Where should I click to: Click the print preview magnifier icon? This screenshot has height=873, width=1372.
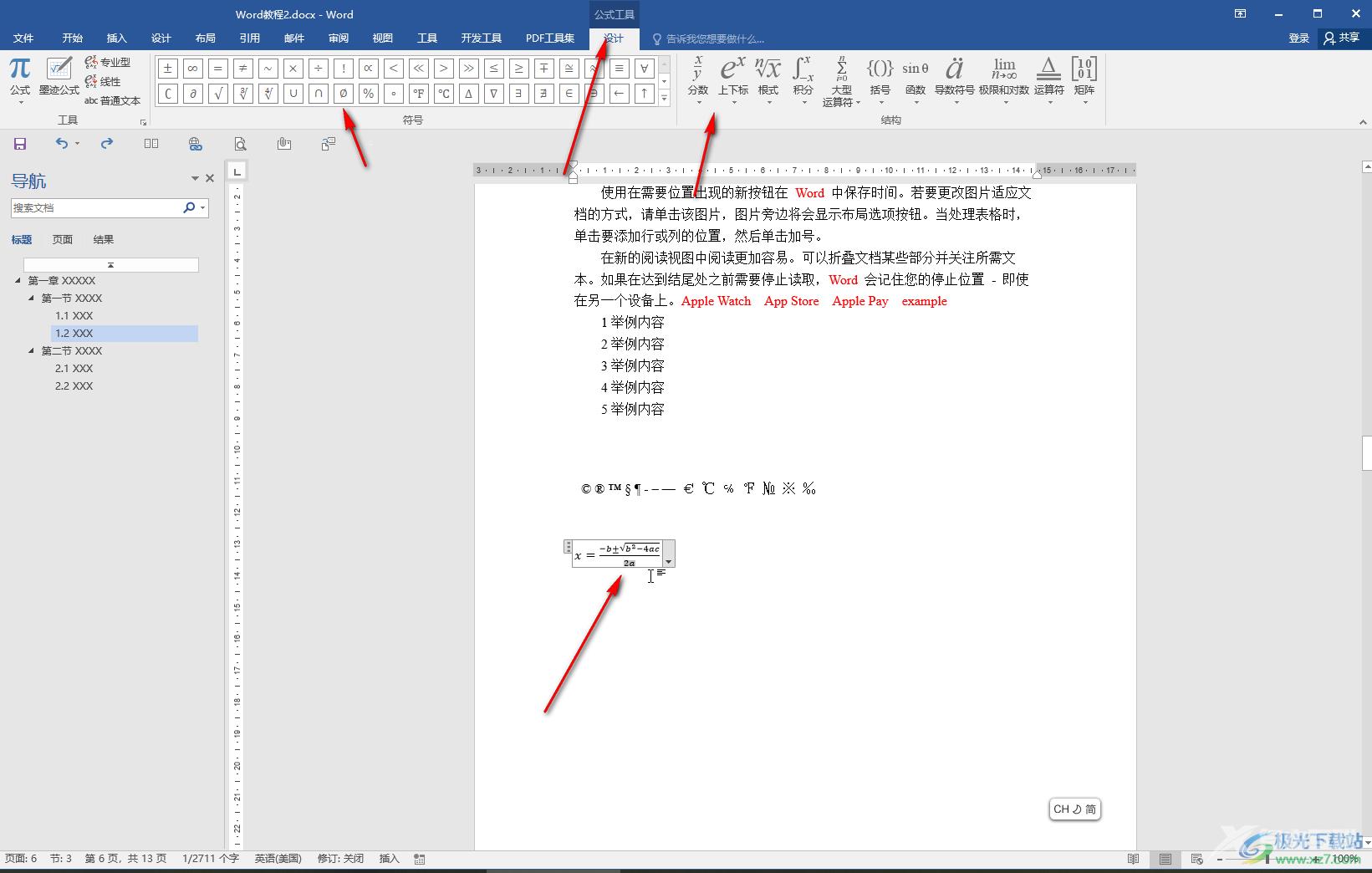click(240, 144)
